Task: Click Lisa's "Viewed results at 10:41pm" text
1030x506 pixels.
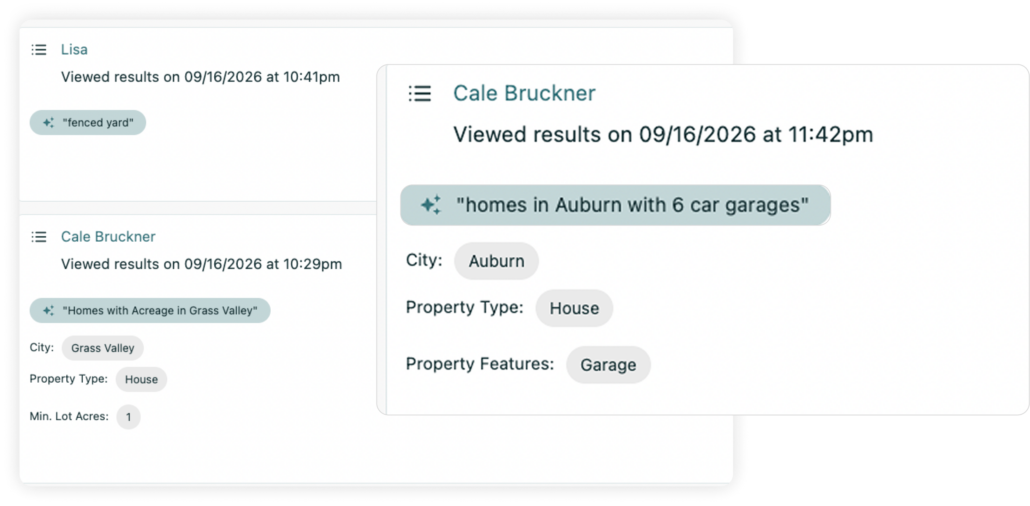Action: click(x=200, y=77)
